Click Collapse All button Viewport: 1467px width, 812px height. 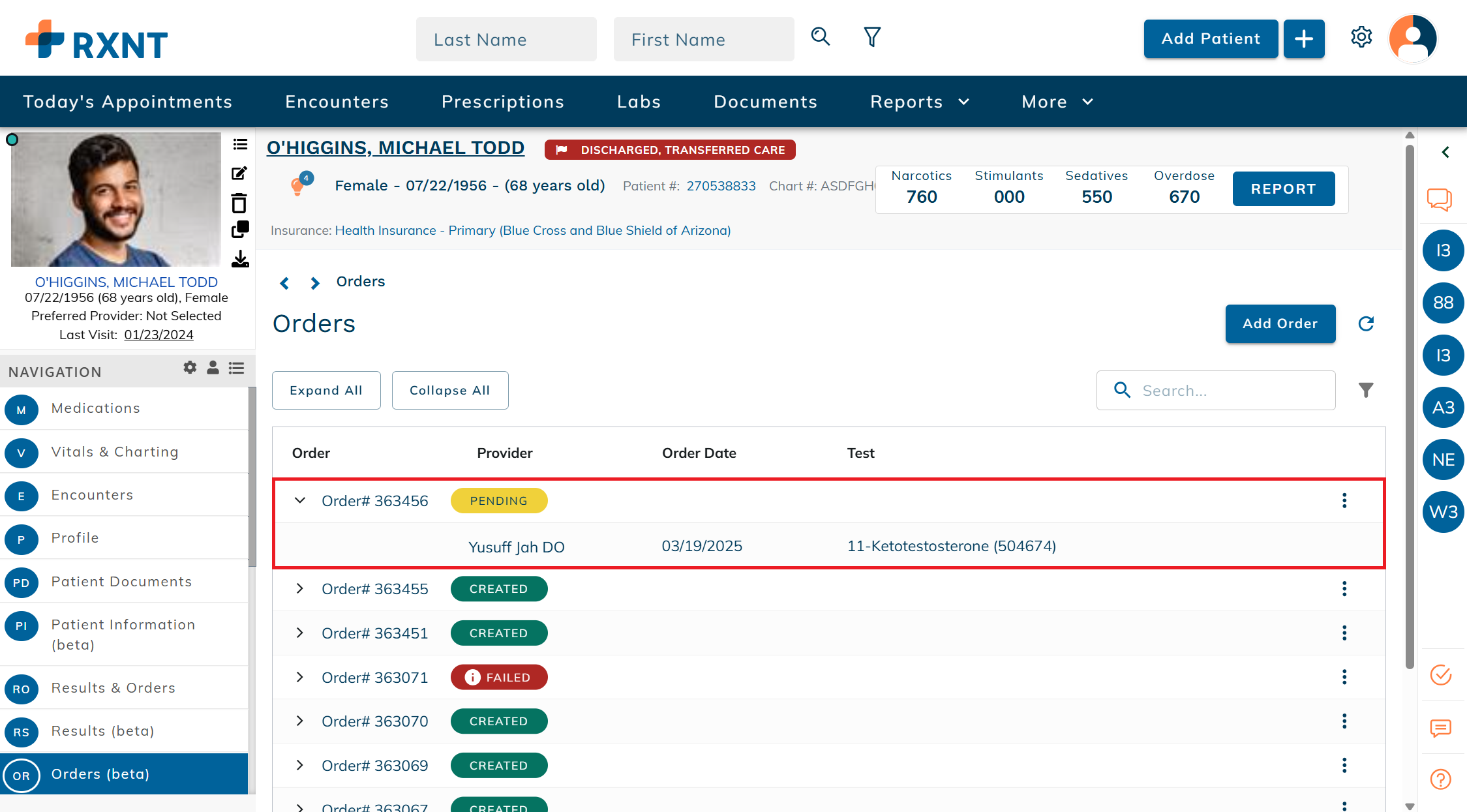tap(450, 390)
